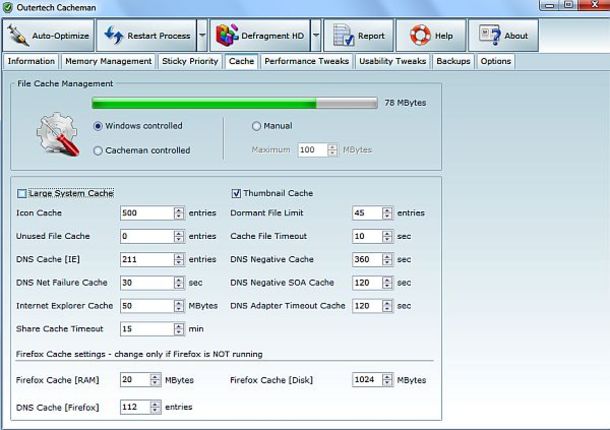Open Usability Tweaks tab
610x430 pixels.
click(x=393, y=61)
